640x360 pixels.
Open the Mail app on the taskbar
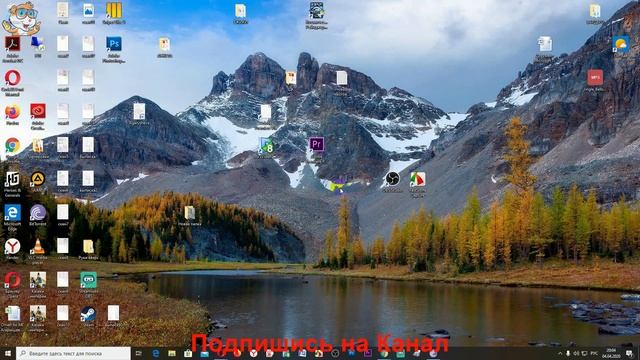204,353
